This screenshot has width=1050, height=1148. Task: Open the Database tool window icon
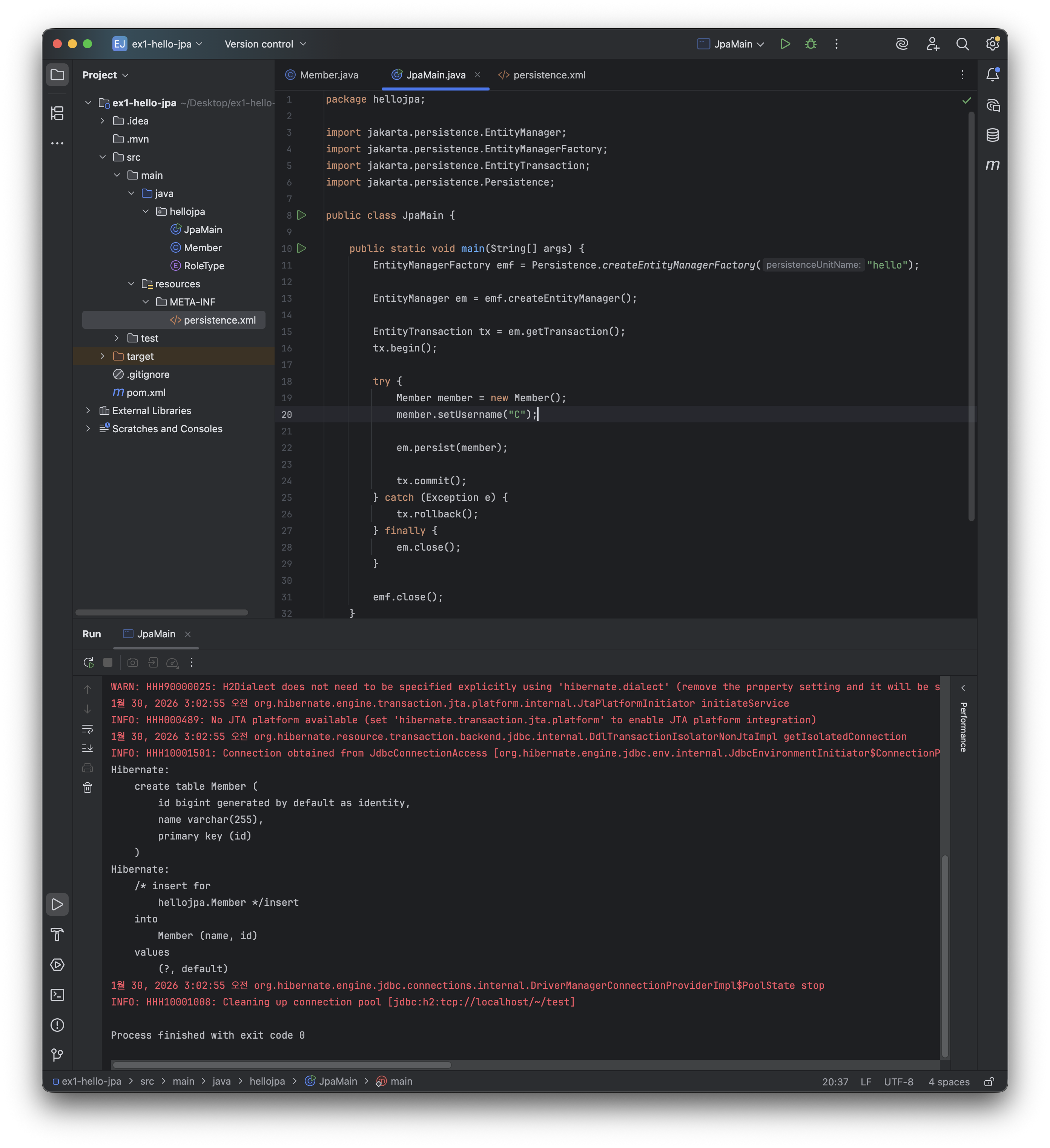[993, 135]
